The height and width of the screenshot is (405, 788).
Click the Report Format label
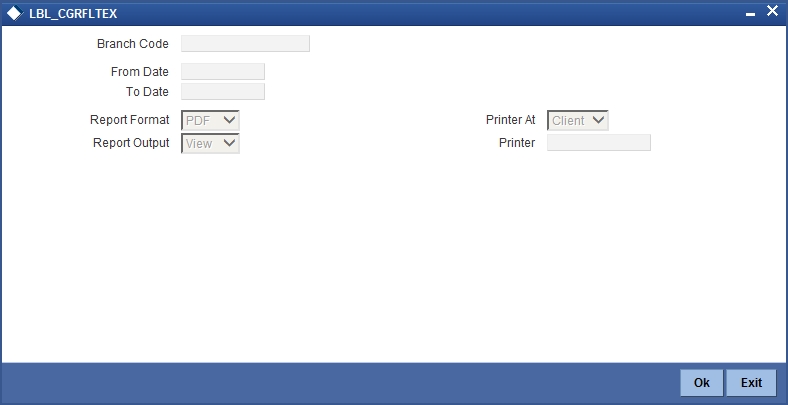pyautogui.click(x=130, y=120)
